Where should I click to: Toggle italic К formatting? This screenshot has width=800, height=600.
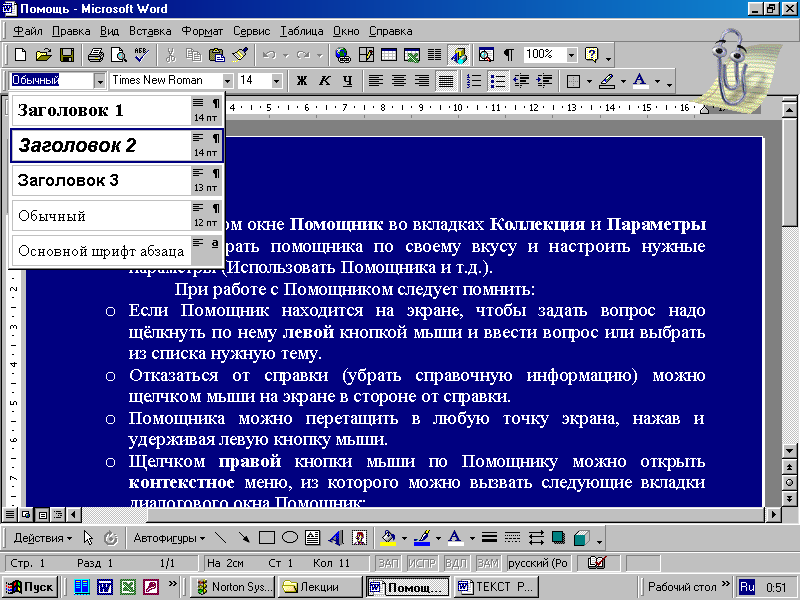point(324,81)
